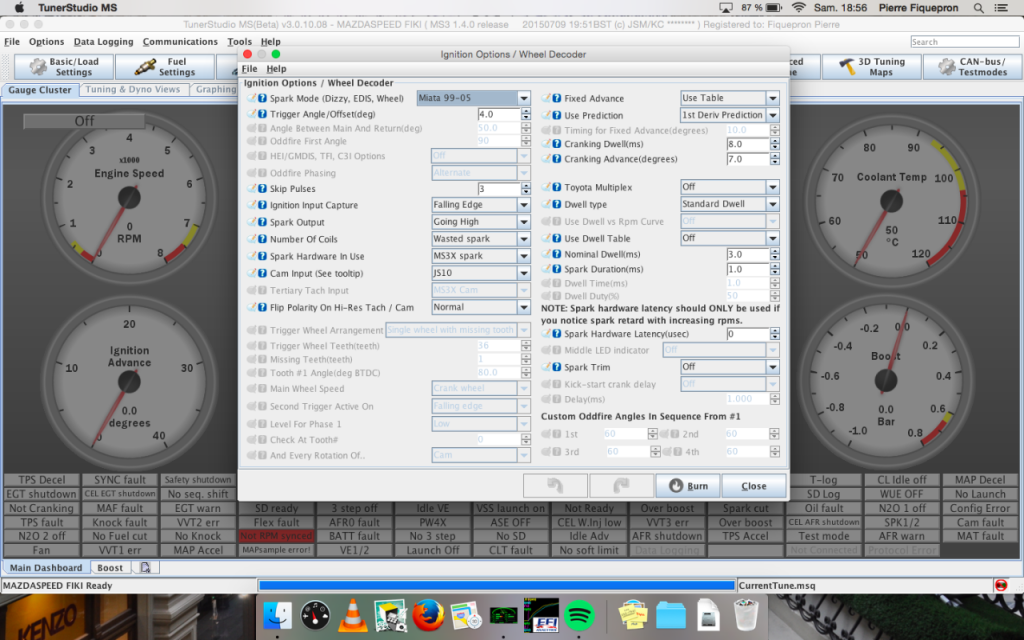Open Data Logging menu in main window
Viewport: 1024px width, 640px height.
103,42
